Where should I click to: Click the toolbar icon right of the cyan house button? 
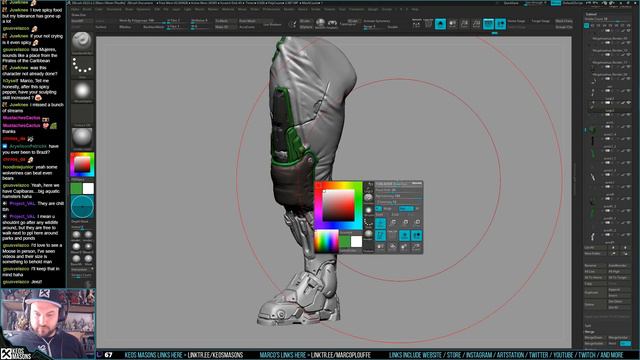pyautogui.click(x=452, y=24)
